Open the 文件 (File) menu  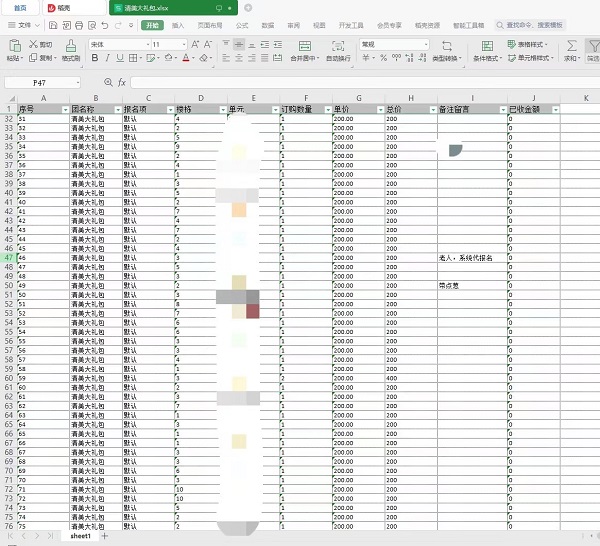(24, 25)
